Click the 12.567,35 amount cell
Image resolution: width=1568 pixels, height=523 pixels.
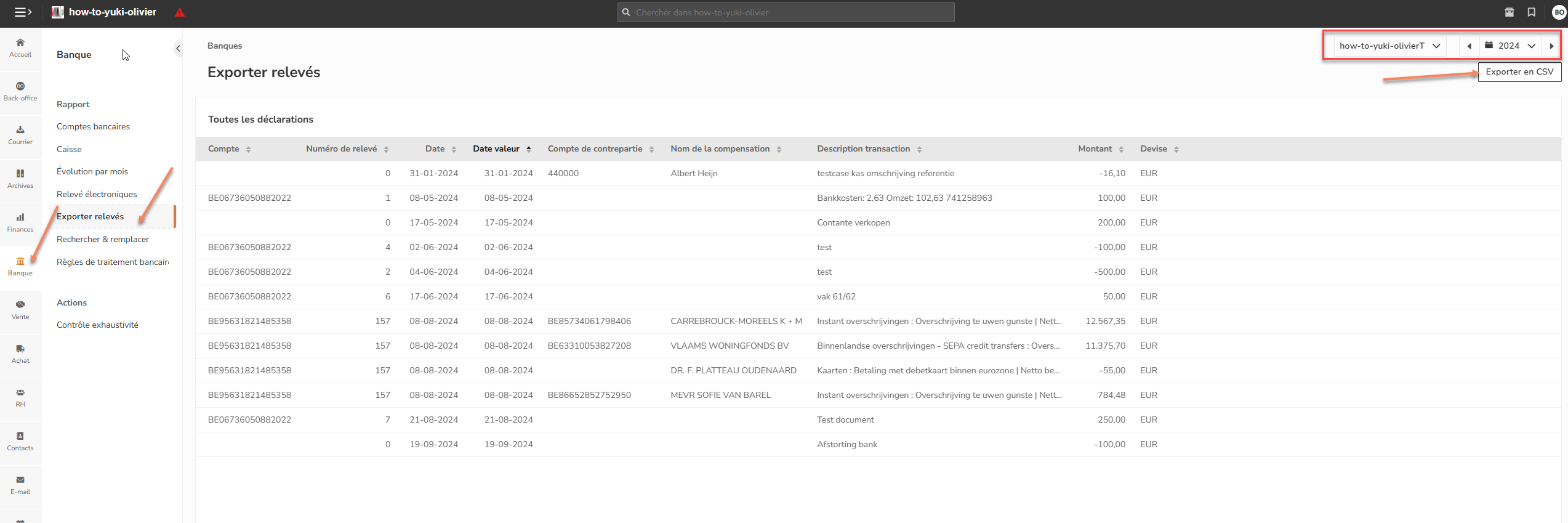coord(1105,321)
